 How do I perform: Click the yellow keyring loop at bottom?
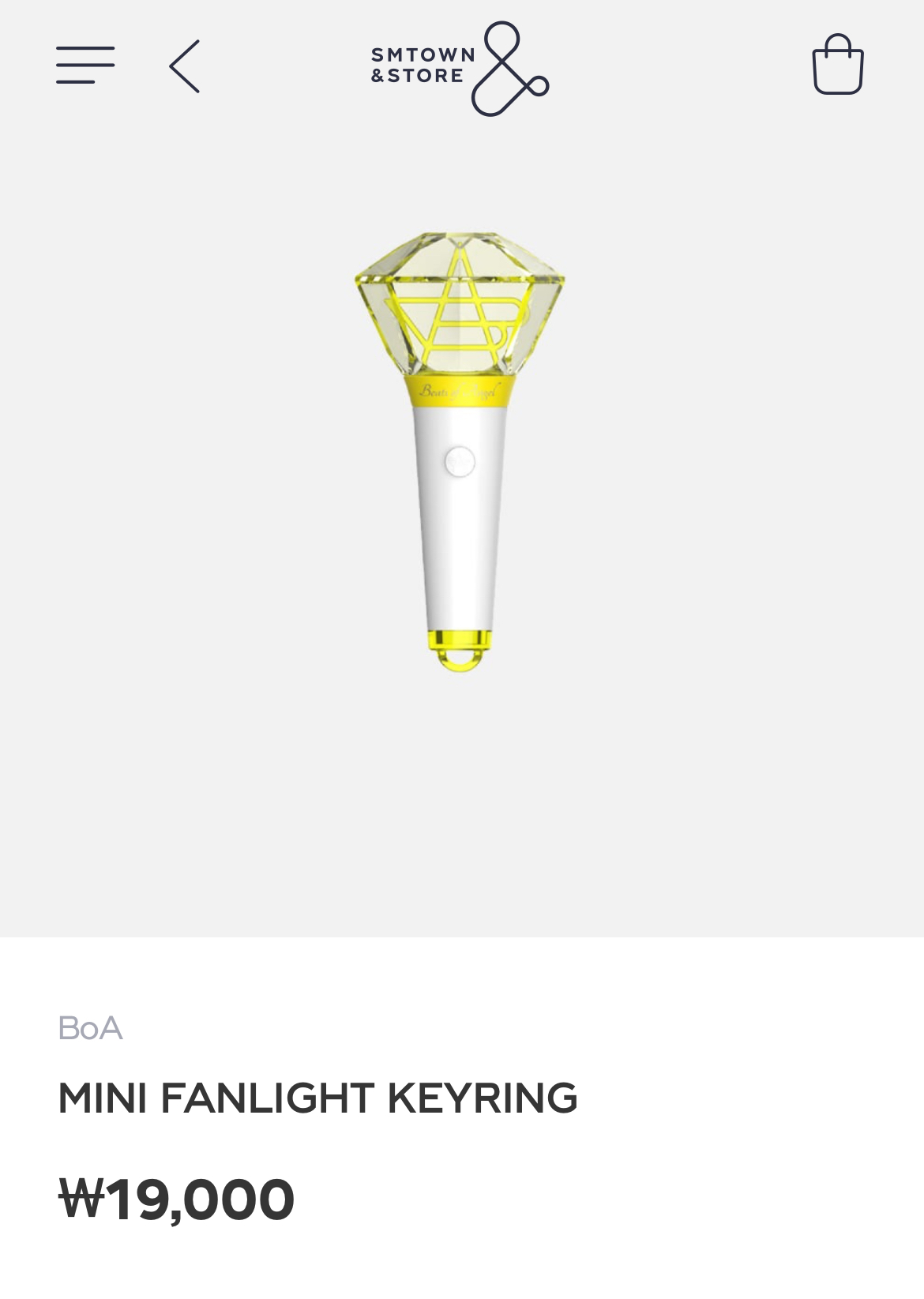(461, 661)
